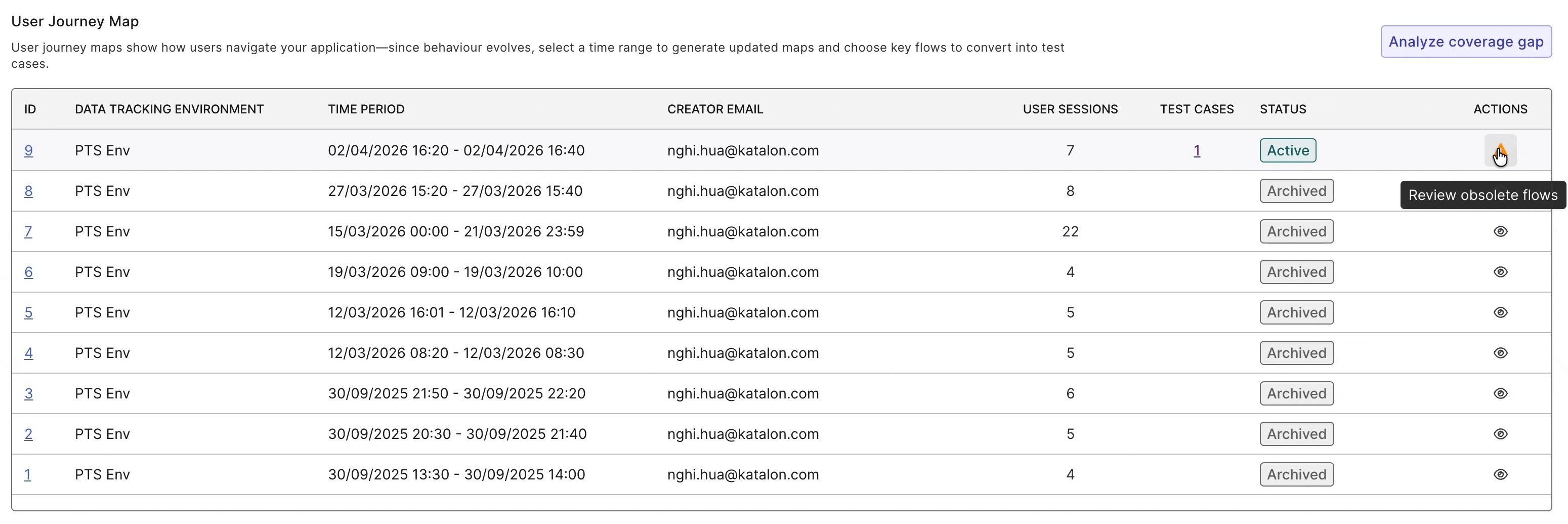Open the view icon for journey map 5
This screenshot has width=1568, height=524.
pos(1500,312)
